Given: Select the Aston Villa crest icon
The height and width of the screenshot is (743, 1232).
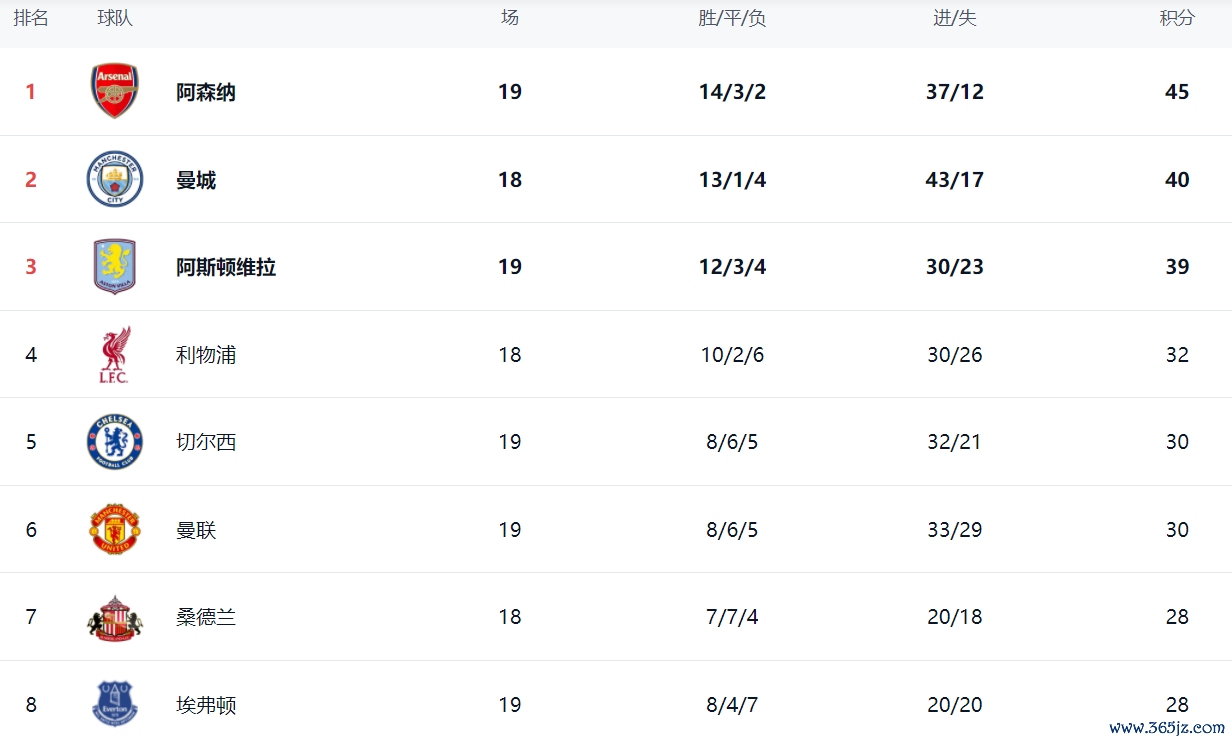Looking at the screenshot, I should [115, 266].
